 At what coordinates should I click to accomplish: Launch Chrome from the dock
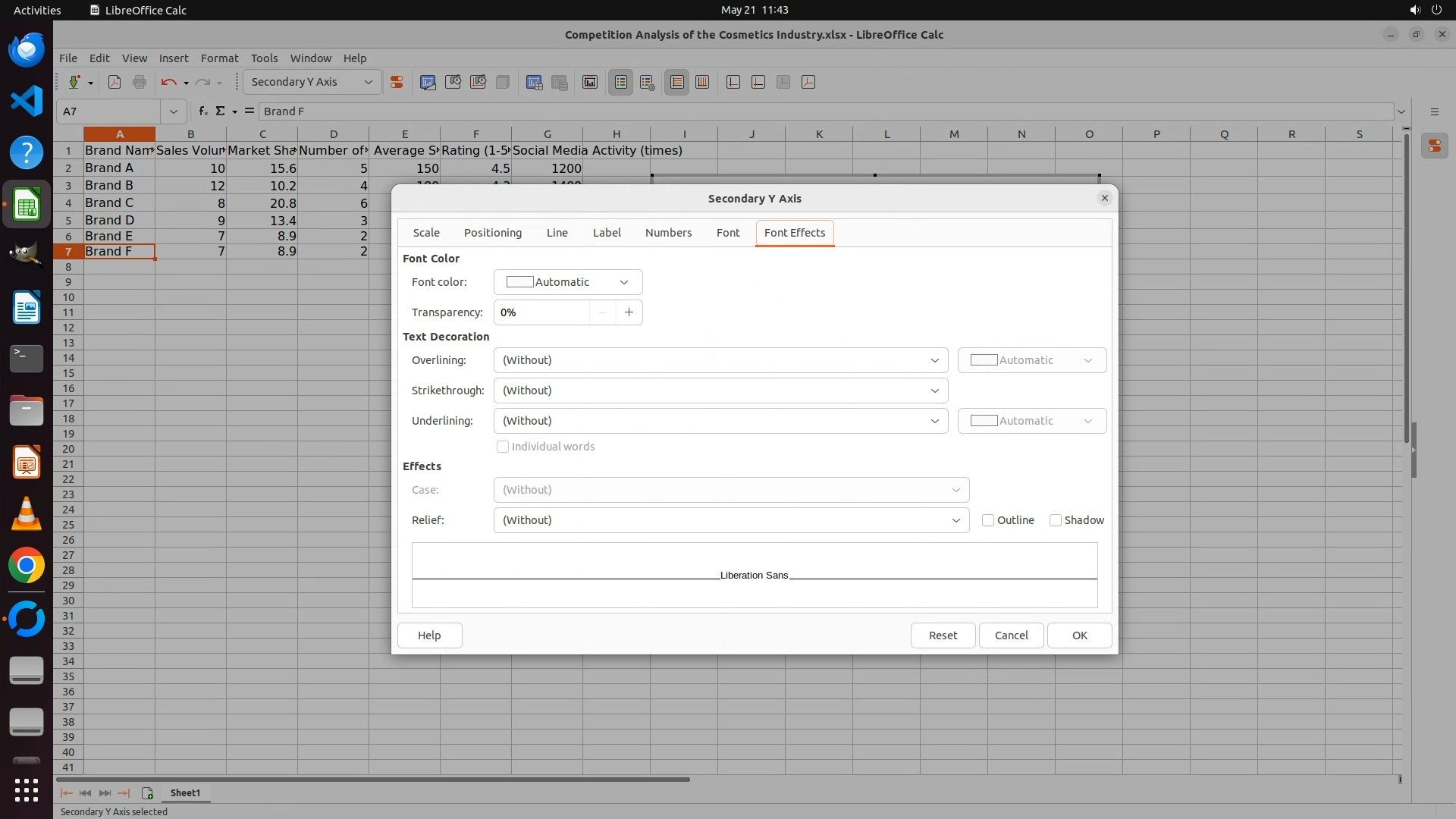27,566
